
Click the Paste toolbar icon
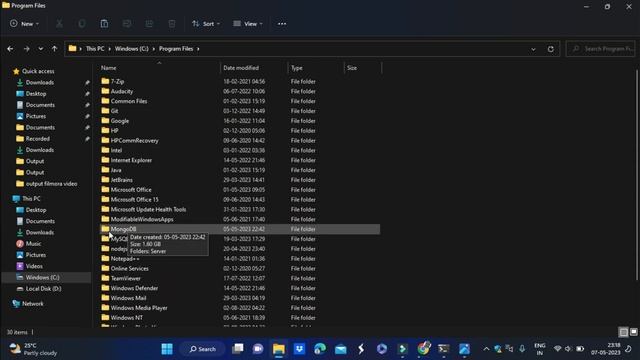click(x=104, y=24)
